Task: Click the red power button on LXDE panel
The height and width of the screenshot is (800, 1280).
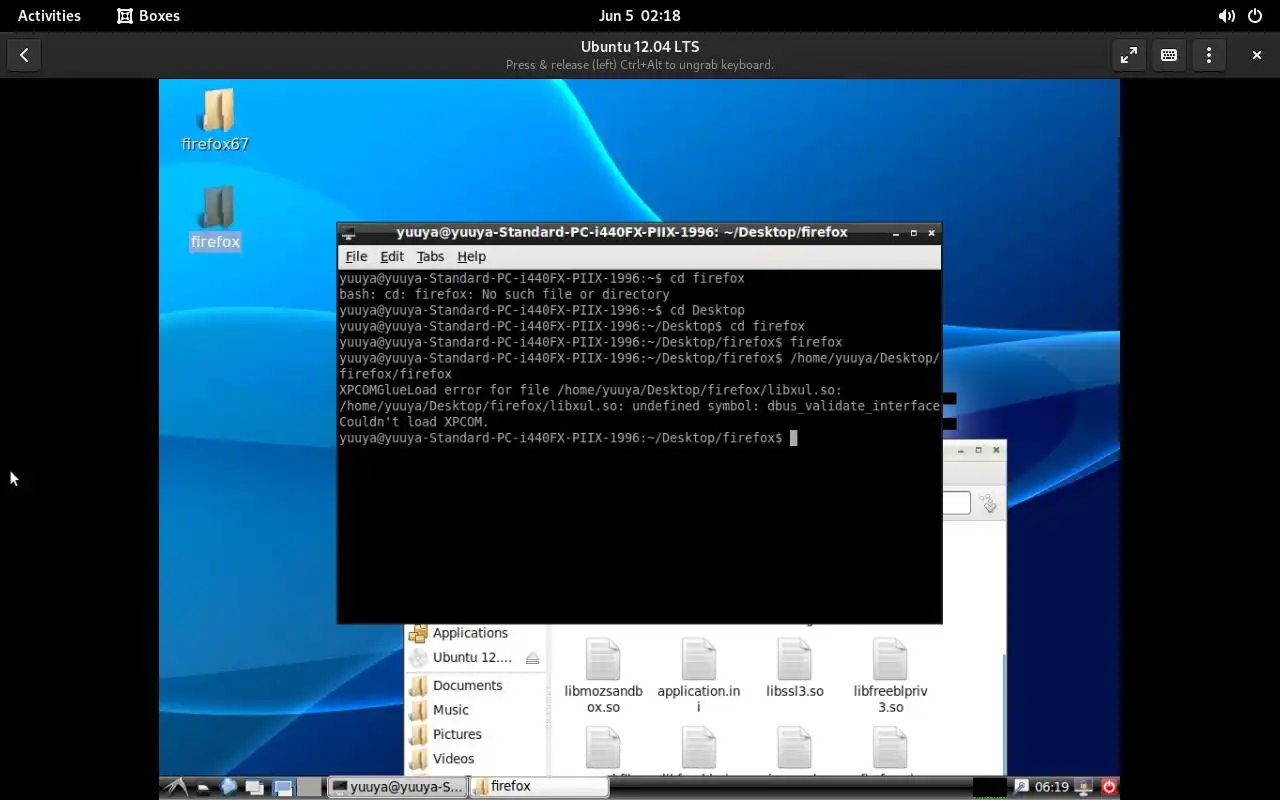Action: click(x=1109, y=787)
